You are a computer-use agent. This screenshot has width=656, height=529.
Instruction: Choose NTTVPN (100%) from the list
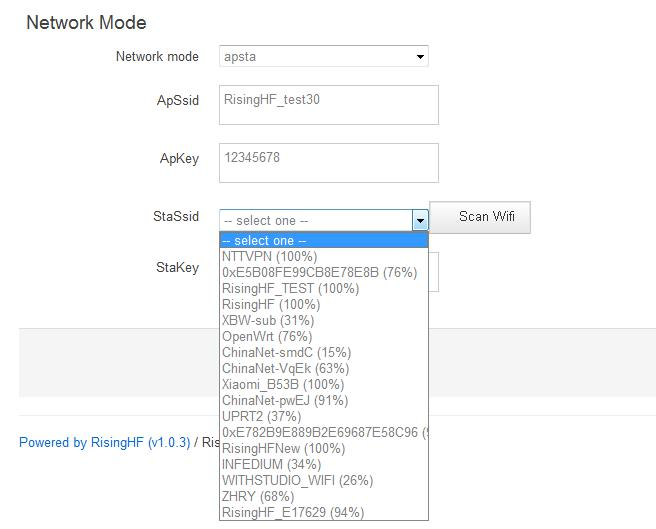pos(323,256)
